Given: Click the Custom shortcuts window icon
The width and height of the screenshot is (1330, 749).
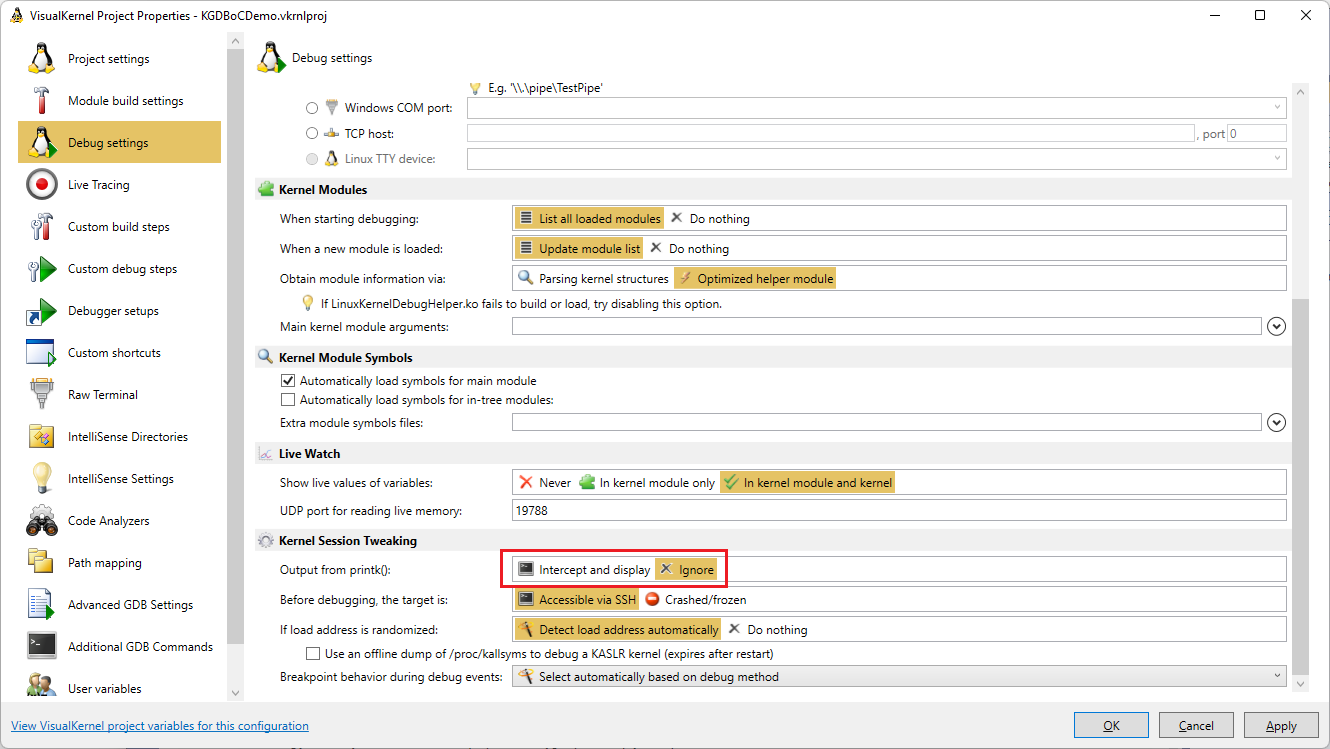Looking at the screenshot, I should 41,353.
